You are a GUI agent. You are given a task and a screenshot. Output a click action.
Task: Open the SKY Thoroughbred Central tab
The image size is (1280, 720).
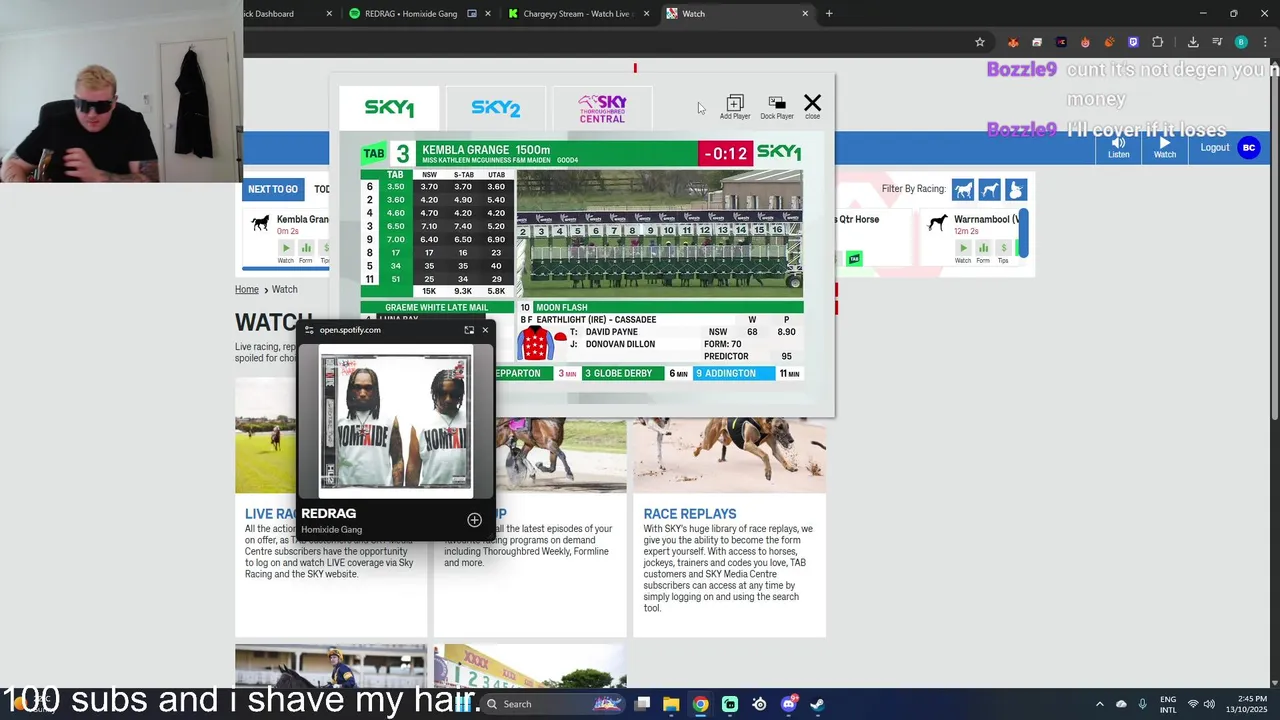(x=602, y=108)
